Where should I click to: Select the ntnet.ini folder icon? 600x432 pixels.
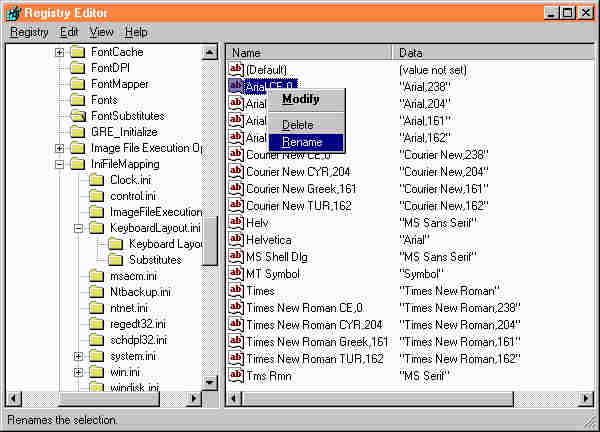96,308
